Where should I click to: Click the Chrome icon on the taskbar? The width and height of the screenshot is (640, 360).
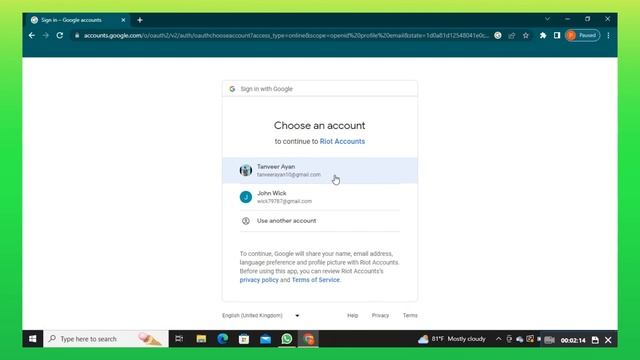point(309,339)
